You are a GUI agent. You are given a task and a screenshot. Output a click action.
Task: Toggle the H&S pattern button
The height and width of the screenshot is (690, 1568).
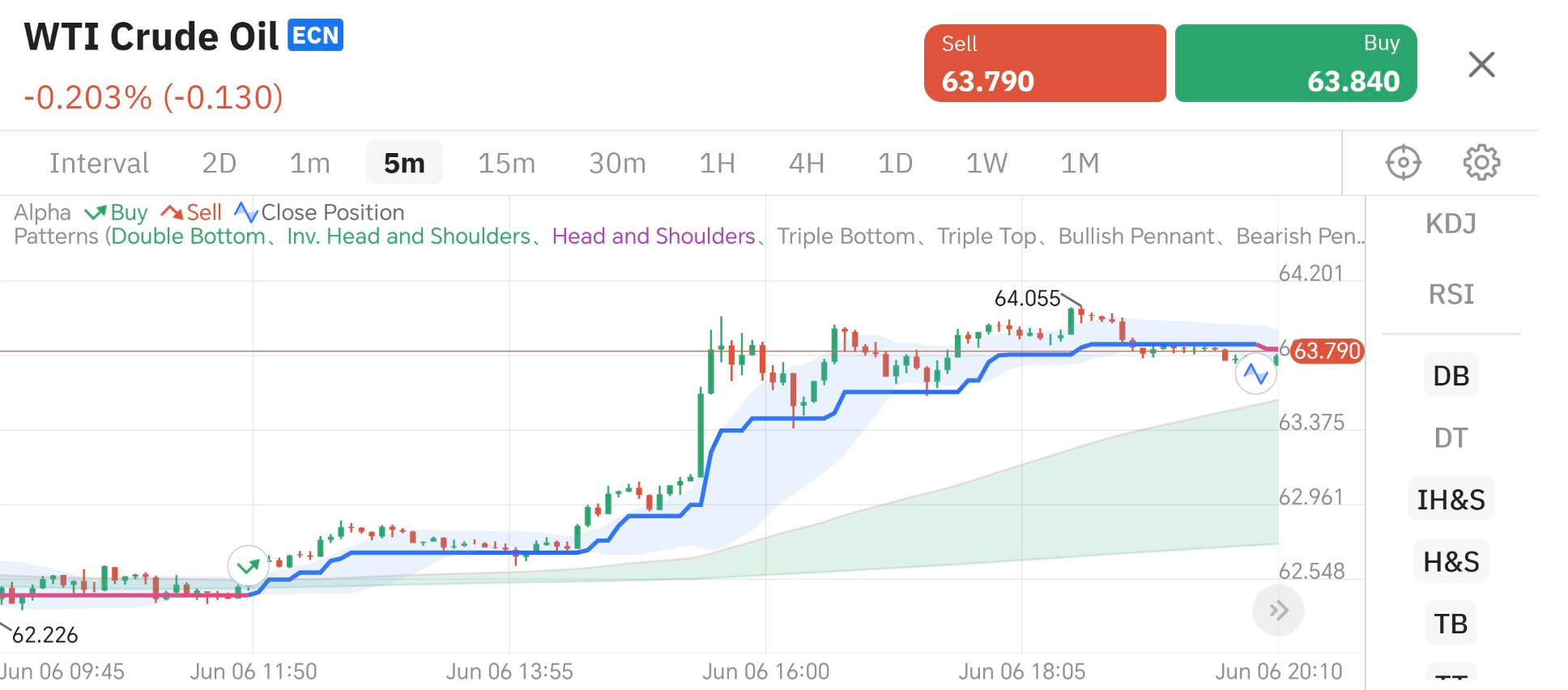point(1451,561)
